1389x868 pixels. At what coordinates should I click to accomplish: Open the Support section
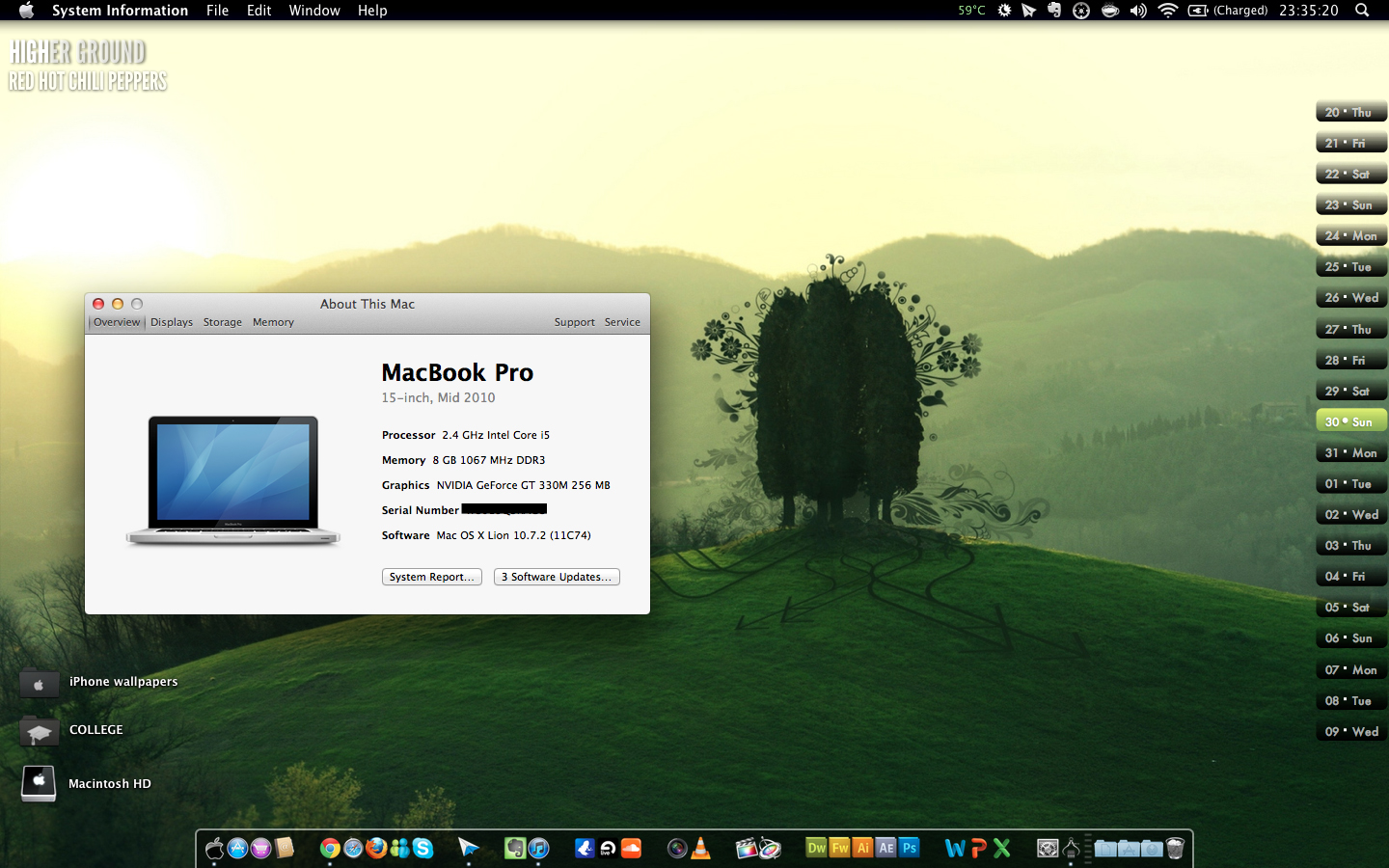574,322
